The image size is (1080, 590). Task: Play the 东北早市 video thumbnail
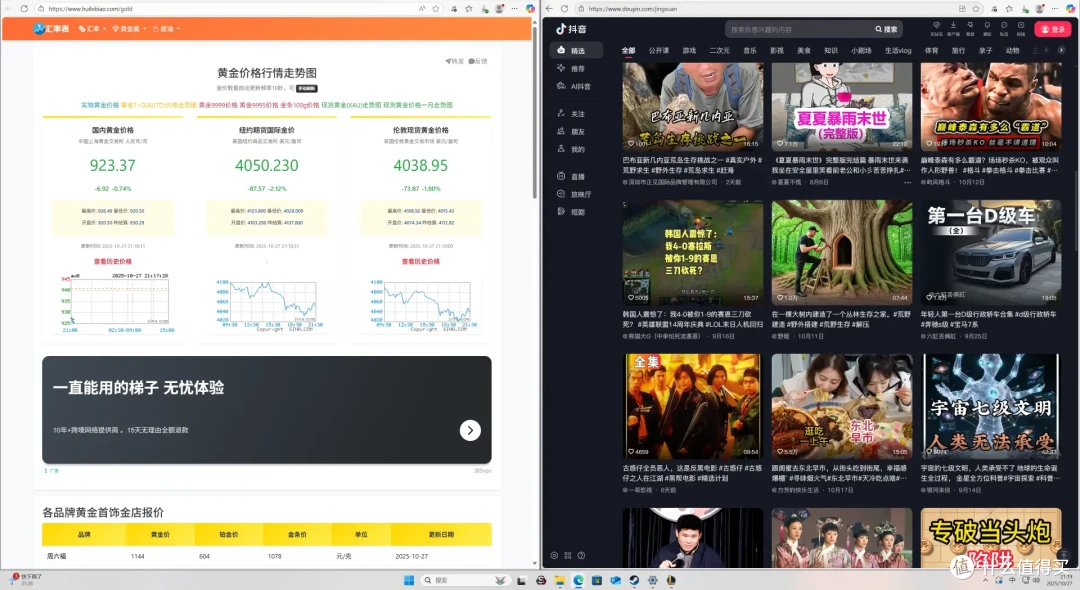tap(842, 406)
